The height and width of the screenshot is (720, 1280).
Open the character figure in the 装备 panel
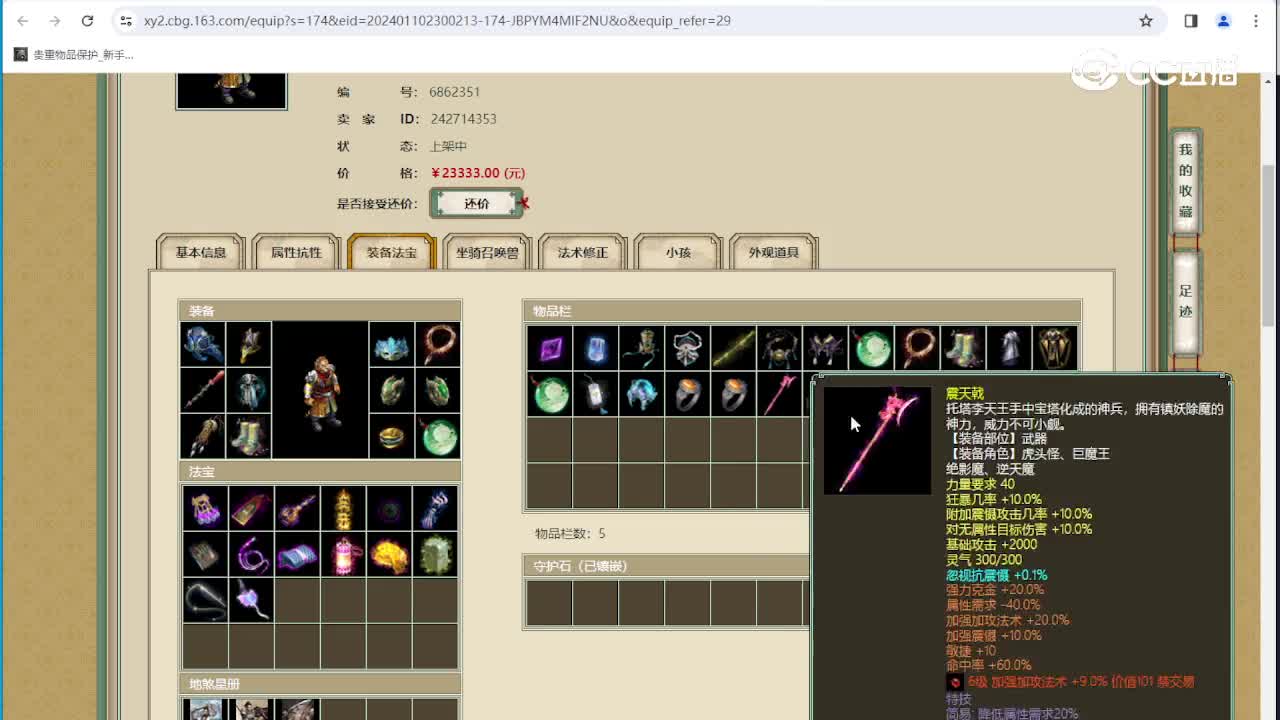[320, 390]
